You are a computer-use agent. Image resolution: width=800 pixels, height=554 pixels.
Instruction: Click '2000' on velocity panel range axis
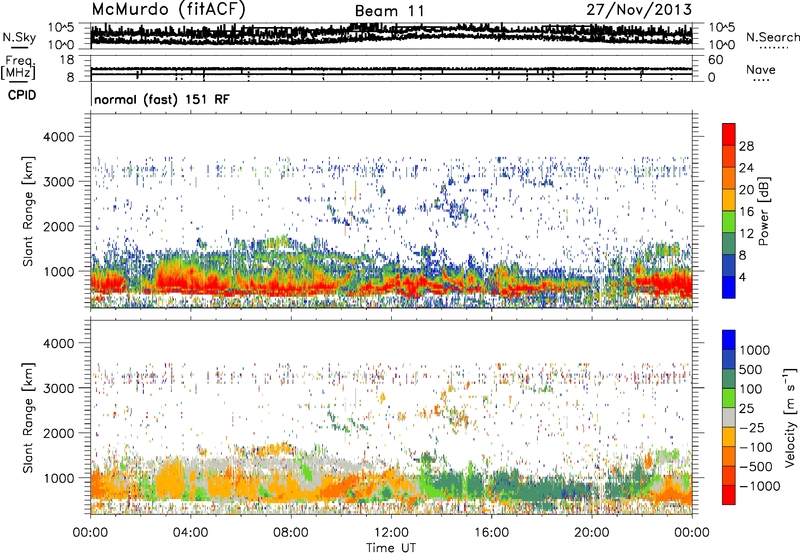point(58,433)
